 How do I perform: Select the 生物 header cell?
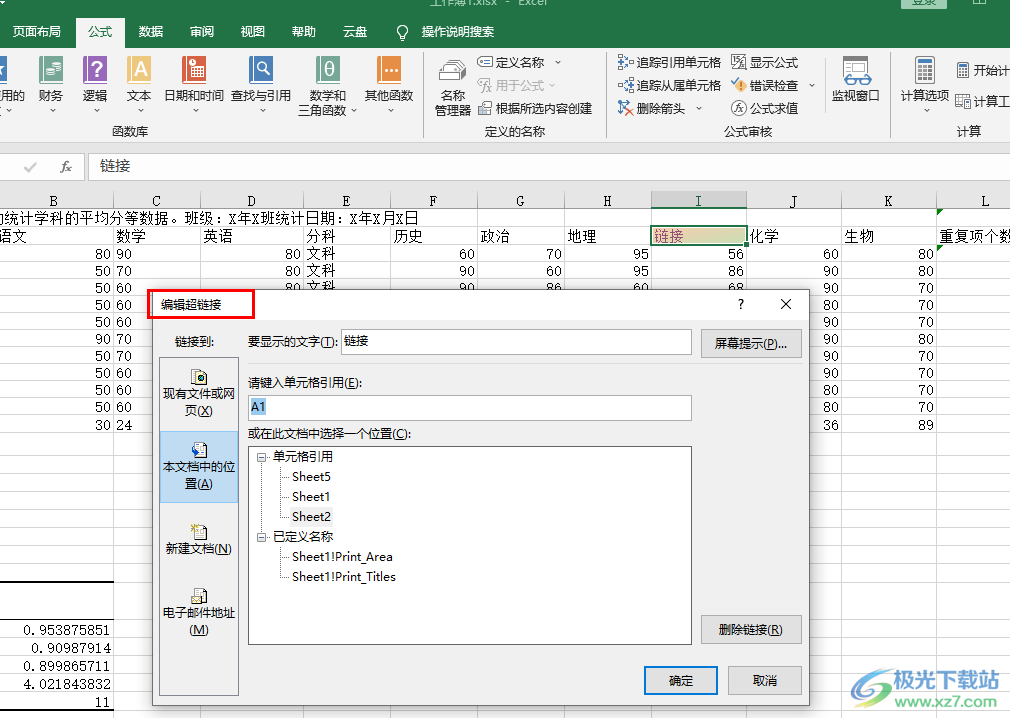[x=888, y=236]
